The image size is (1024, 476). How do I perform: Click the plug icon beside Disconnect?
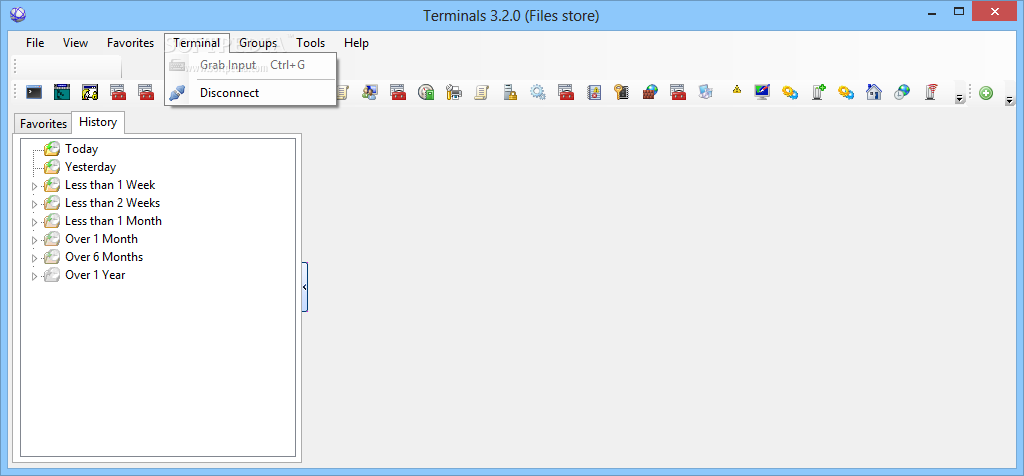point(178,93)
